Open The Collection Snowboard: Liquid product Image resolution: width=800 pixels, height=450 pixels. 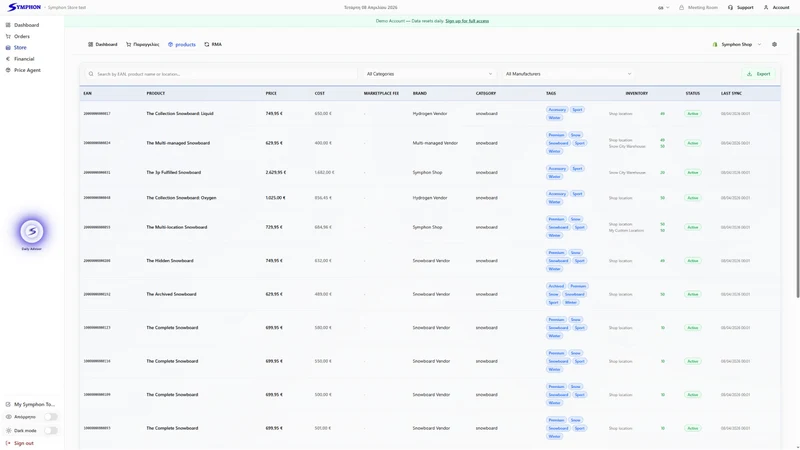180,113
